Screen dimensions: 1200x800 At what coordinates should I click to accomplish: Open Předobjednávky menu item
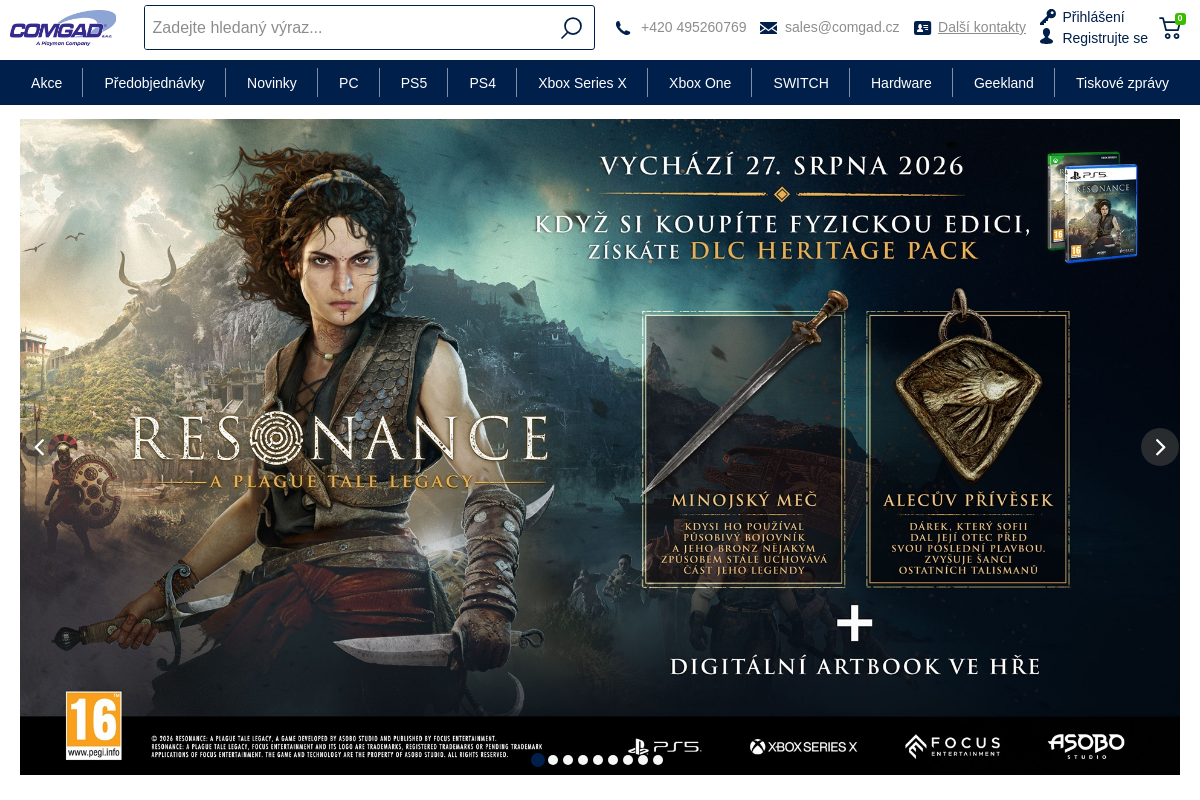click(154, 83)
